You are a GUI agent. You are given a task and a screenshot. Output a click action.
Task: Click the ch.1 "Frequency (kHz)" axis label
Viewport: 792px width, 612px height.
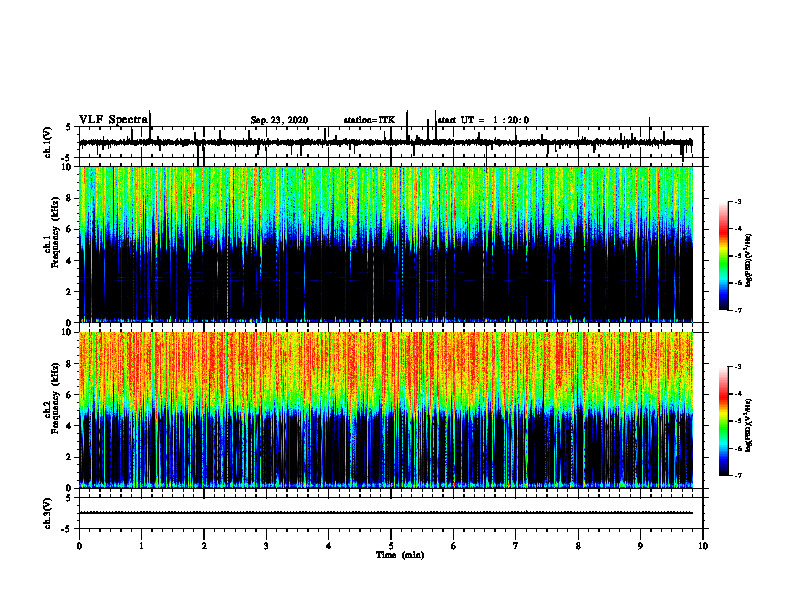click(x=55, y=233)
